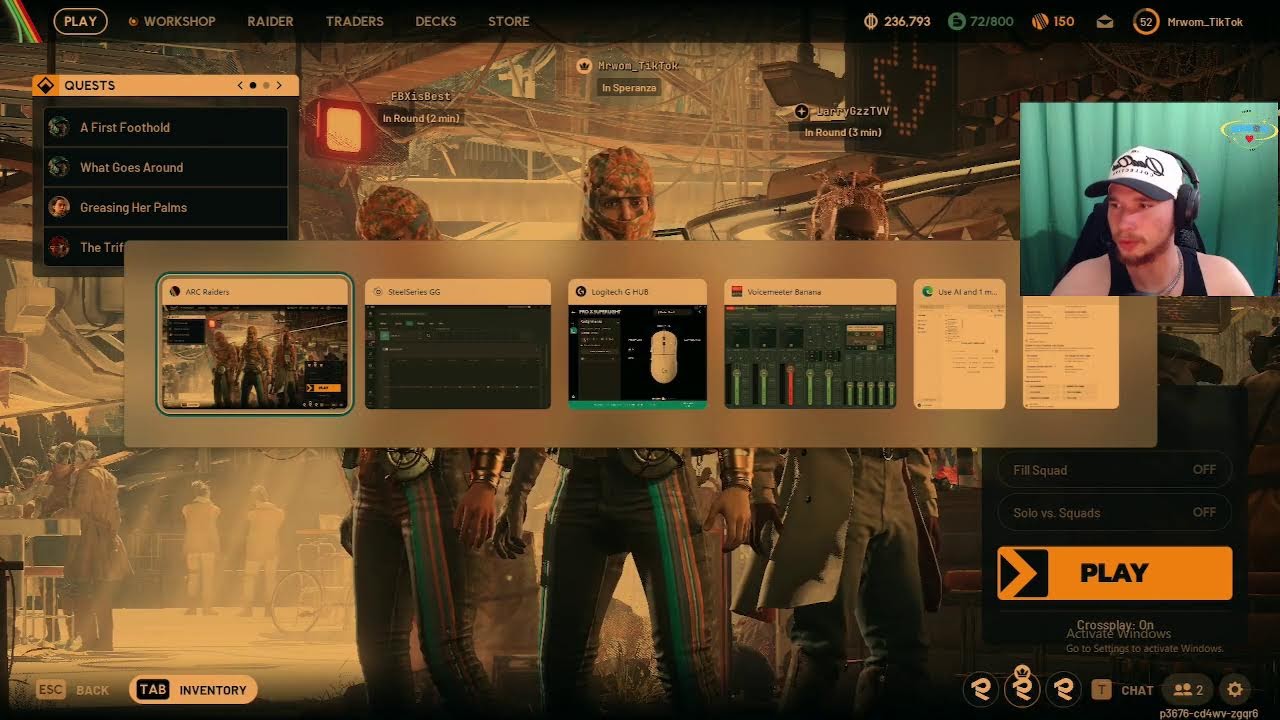This screenshot has width=1280, height=720.
Task: Open the 'What Goes Around' quest
Action: click(166, 167)
